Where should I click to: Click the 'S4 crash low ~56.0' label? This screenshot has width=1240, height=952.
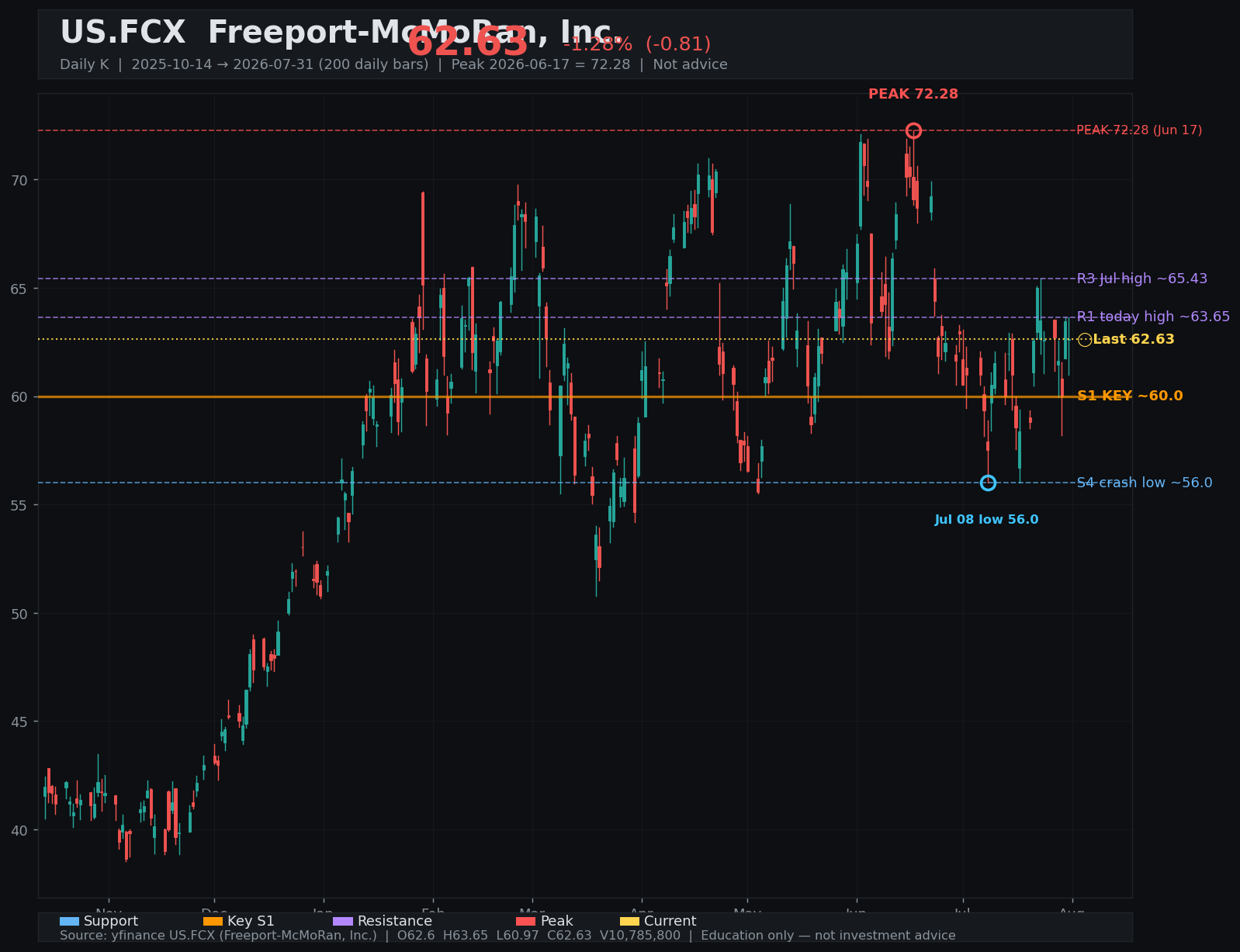1145,483
